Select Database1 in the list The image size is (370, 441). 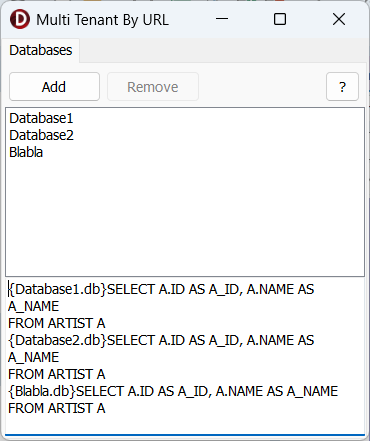[41, 118]
